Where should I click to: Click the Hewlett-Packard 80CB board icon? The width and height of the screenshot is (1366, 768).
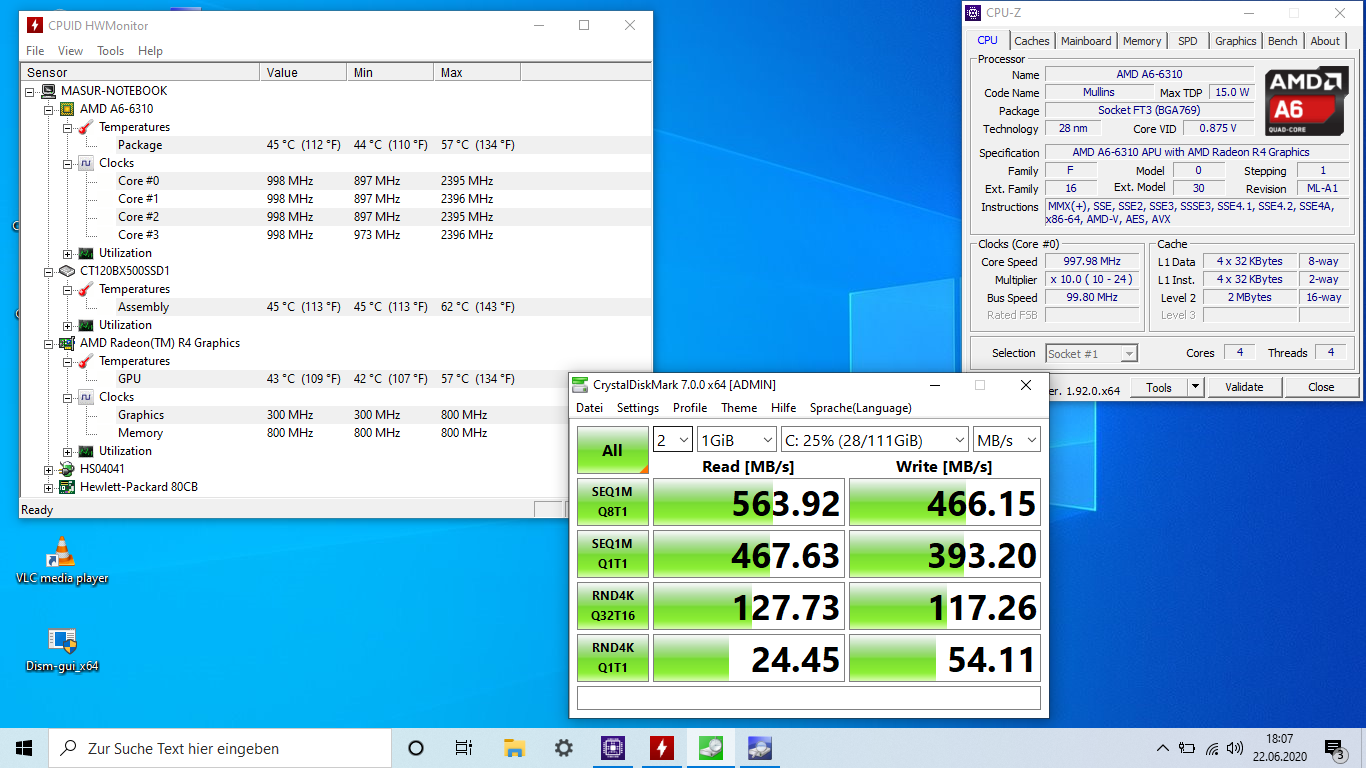[x=67, y=487]
